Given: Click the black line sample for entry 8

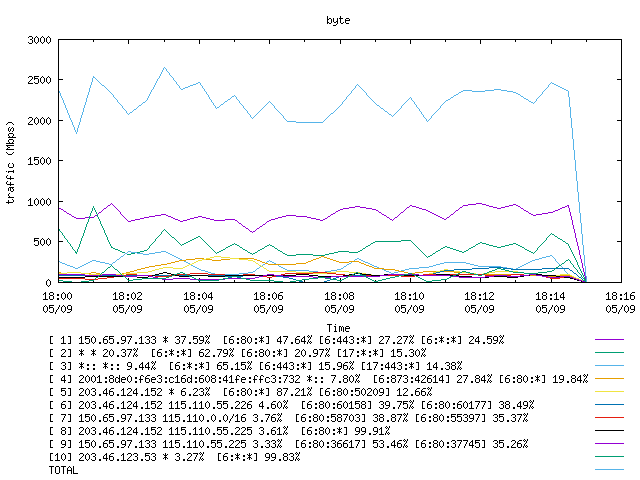Looking at the screenshot, I should pyautogui.click(x=609, y=431).
